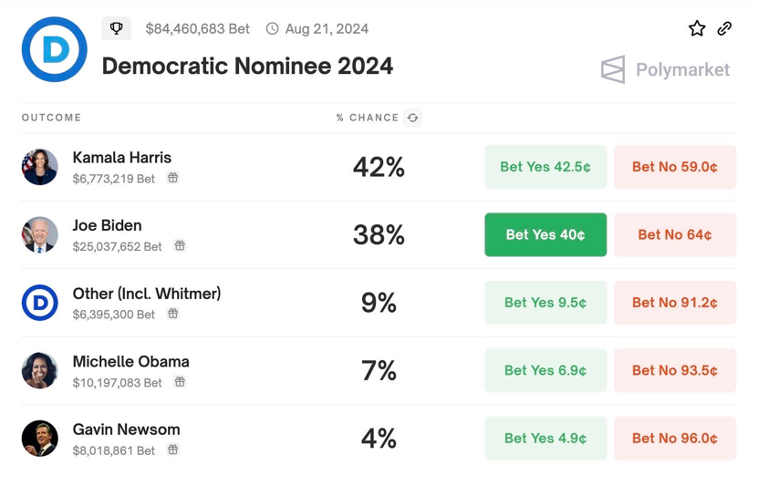Click the star favorite icon
This screenshot has height=487, width=758.
coord(697,29)
